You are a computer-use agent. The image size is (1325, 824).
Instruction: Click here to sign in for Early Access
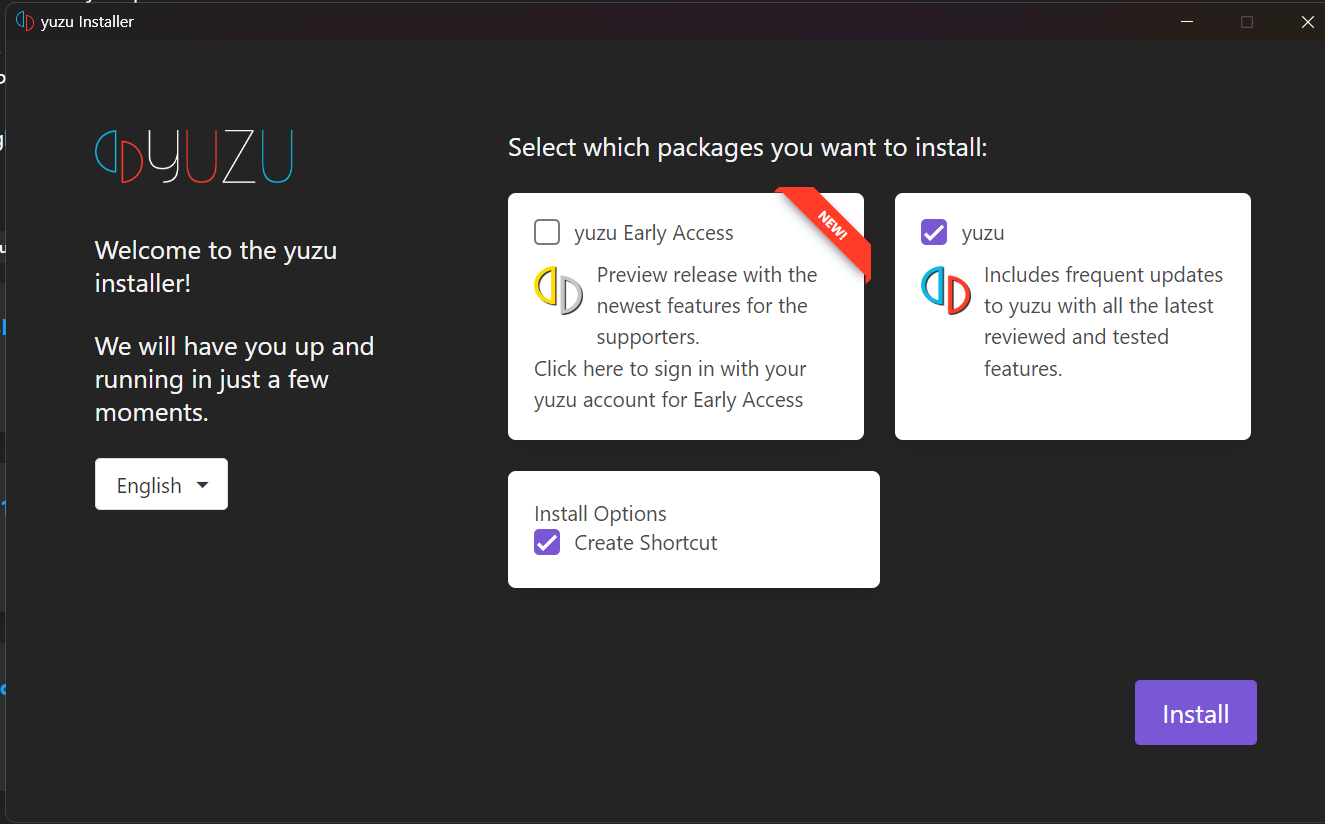coord(670,384)
